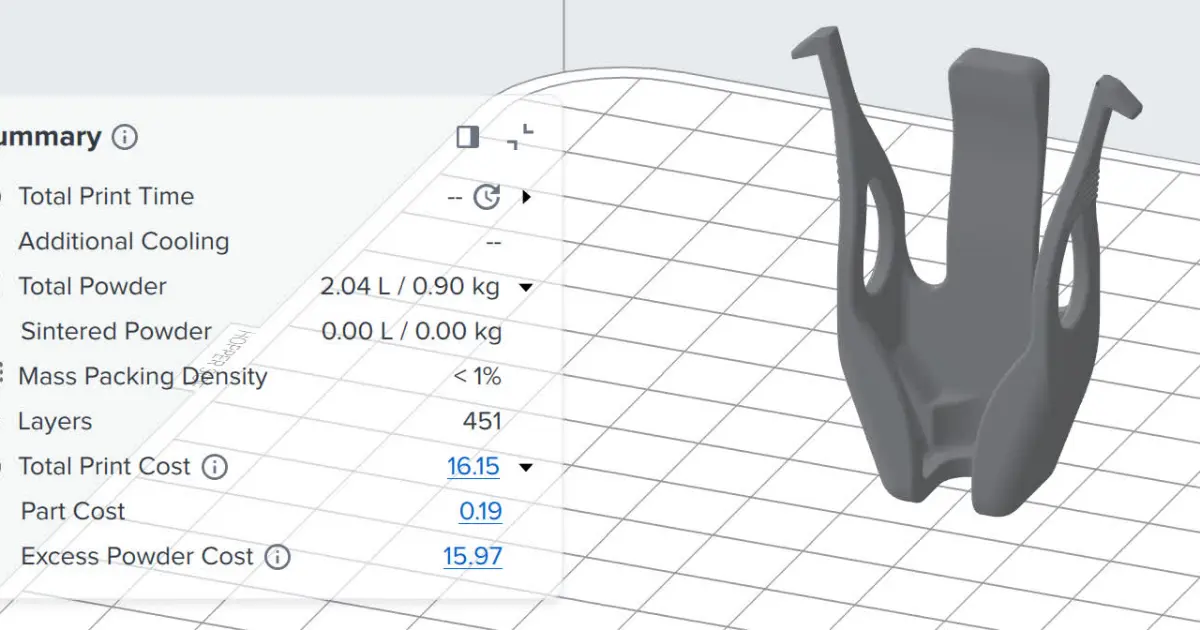Click the Total Print Cost label
1200x630 pixels.
pos(104,467)
